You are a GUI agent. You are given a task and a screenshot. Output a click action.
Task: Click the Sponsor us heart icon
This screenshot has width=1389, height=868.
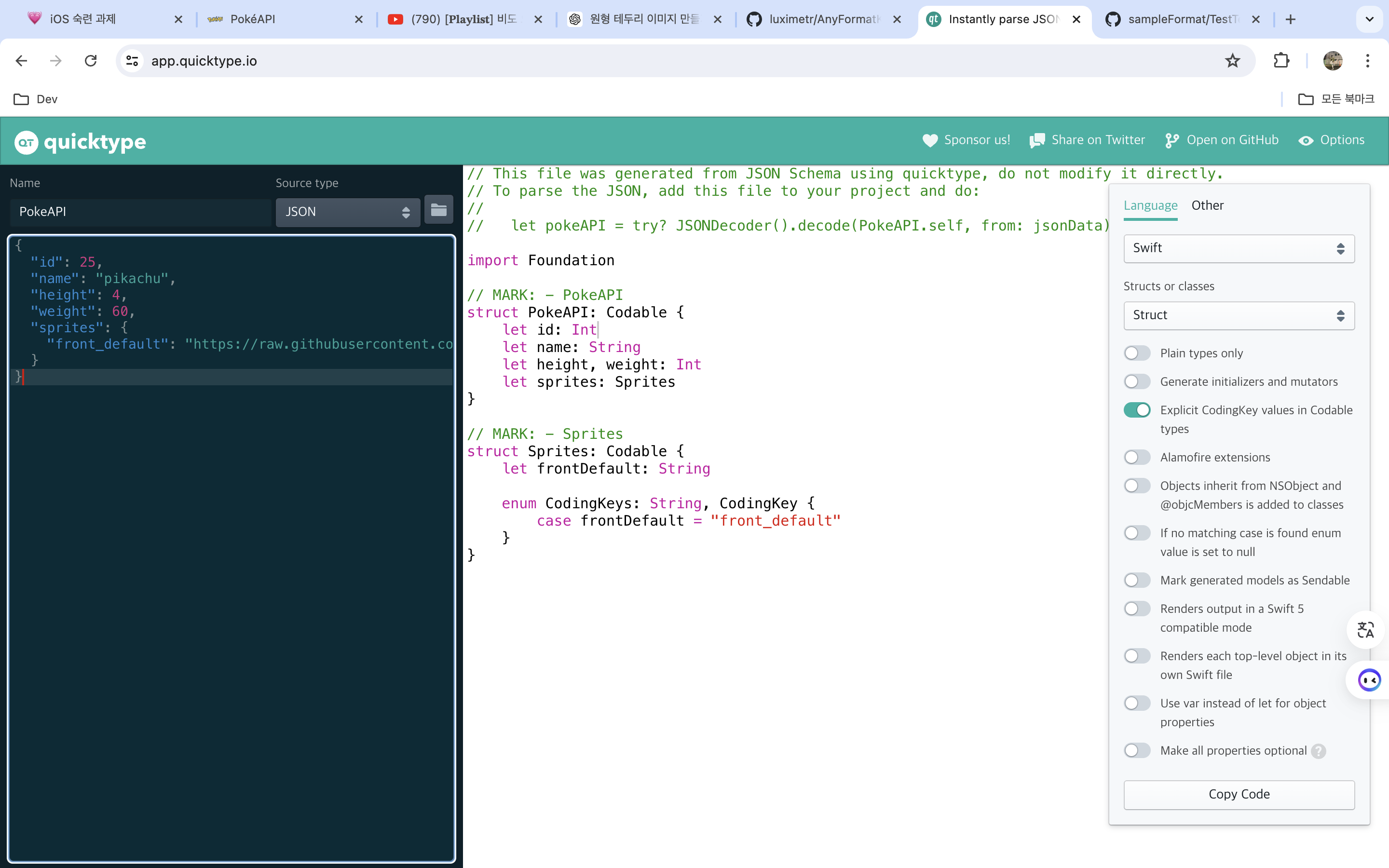click(x=929, y=141)
